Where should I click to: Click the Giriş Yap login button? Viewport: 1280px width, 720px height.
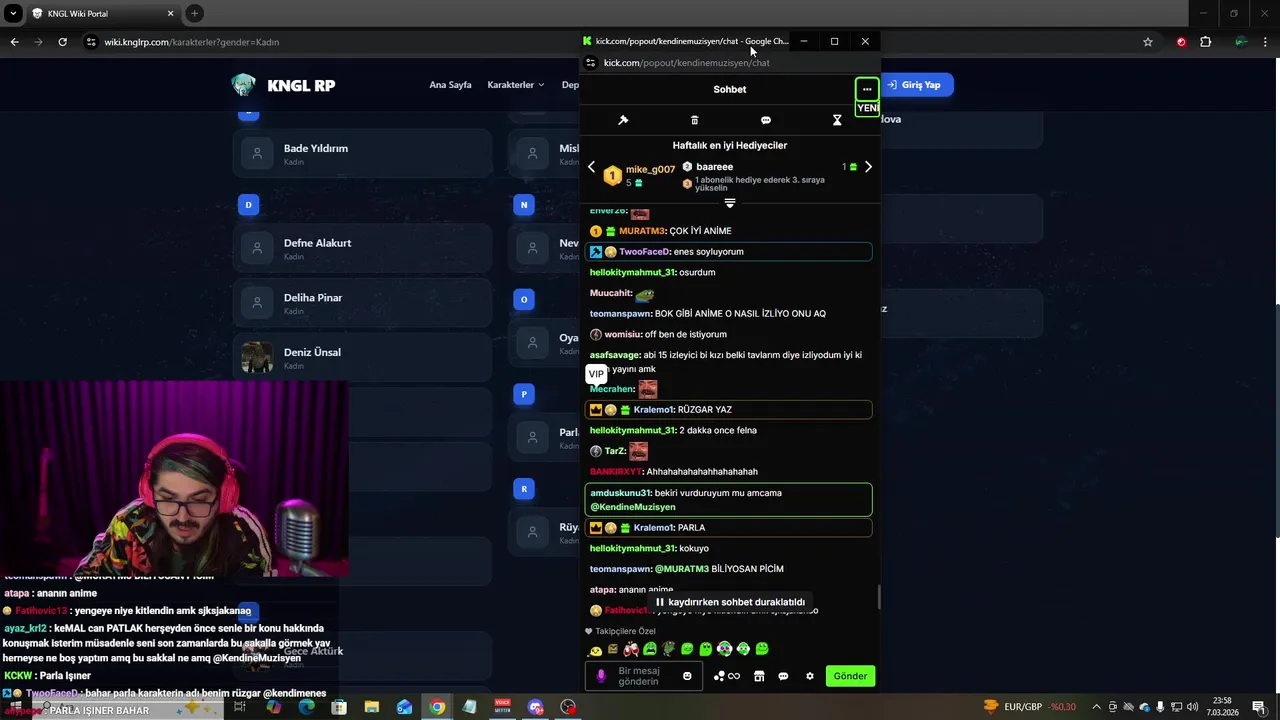point(914,85)
